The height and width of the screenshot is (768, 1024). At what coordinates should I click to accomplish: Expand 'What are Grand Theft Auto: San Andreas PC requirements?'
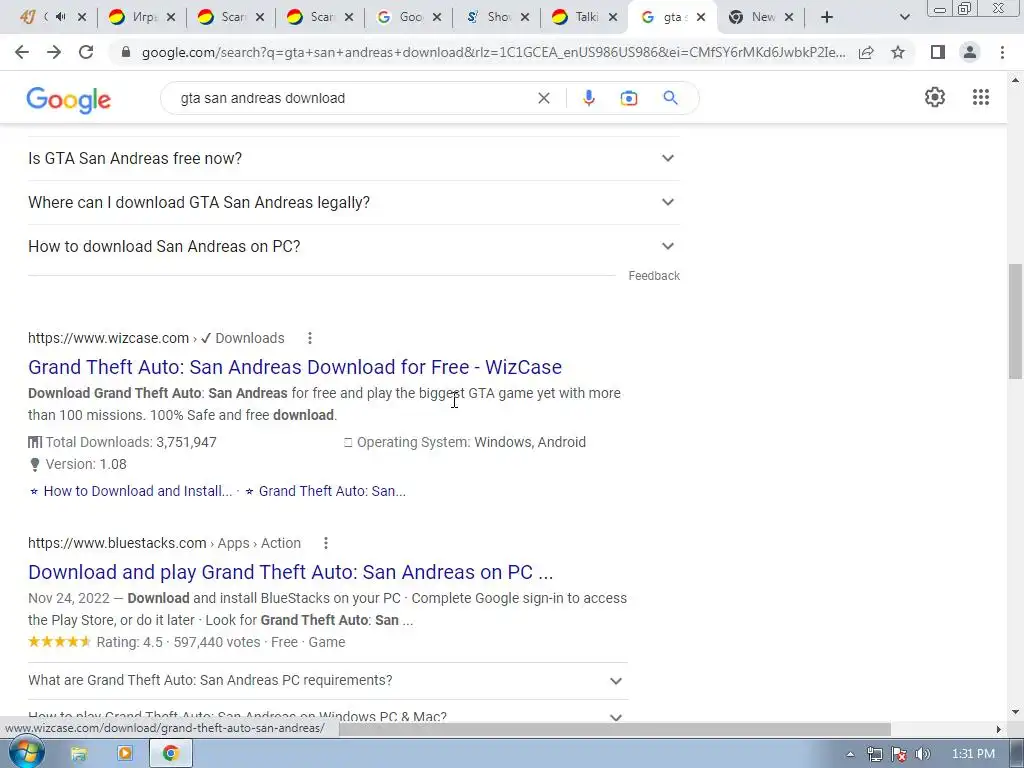tap(328, 680)
